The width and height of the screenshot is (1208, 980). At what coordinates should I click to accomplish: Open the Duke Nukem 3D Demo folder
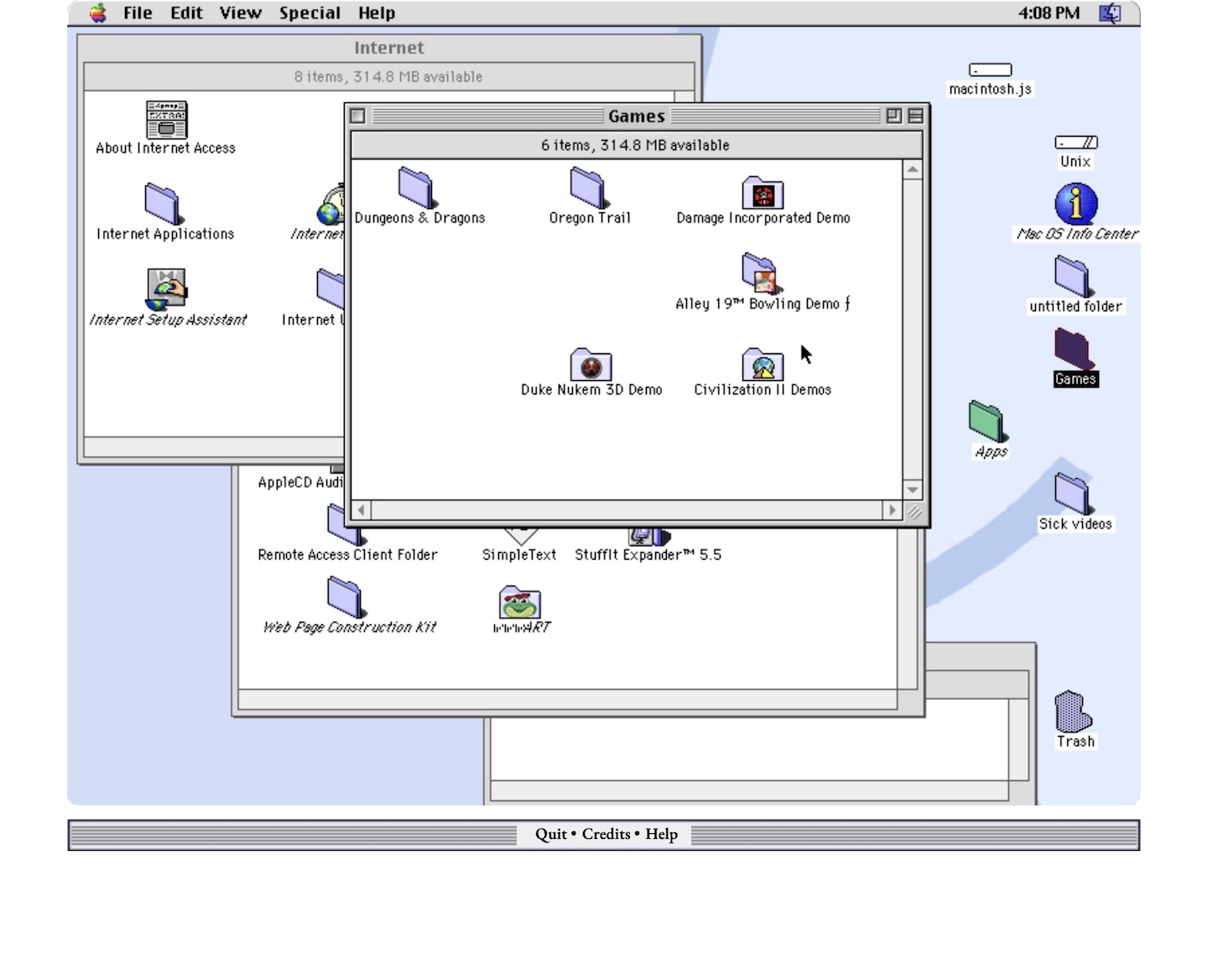pos(591,364)
